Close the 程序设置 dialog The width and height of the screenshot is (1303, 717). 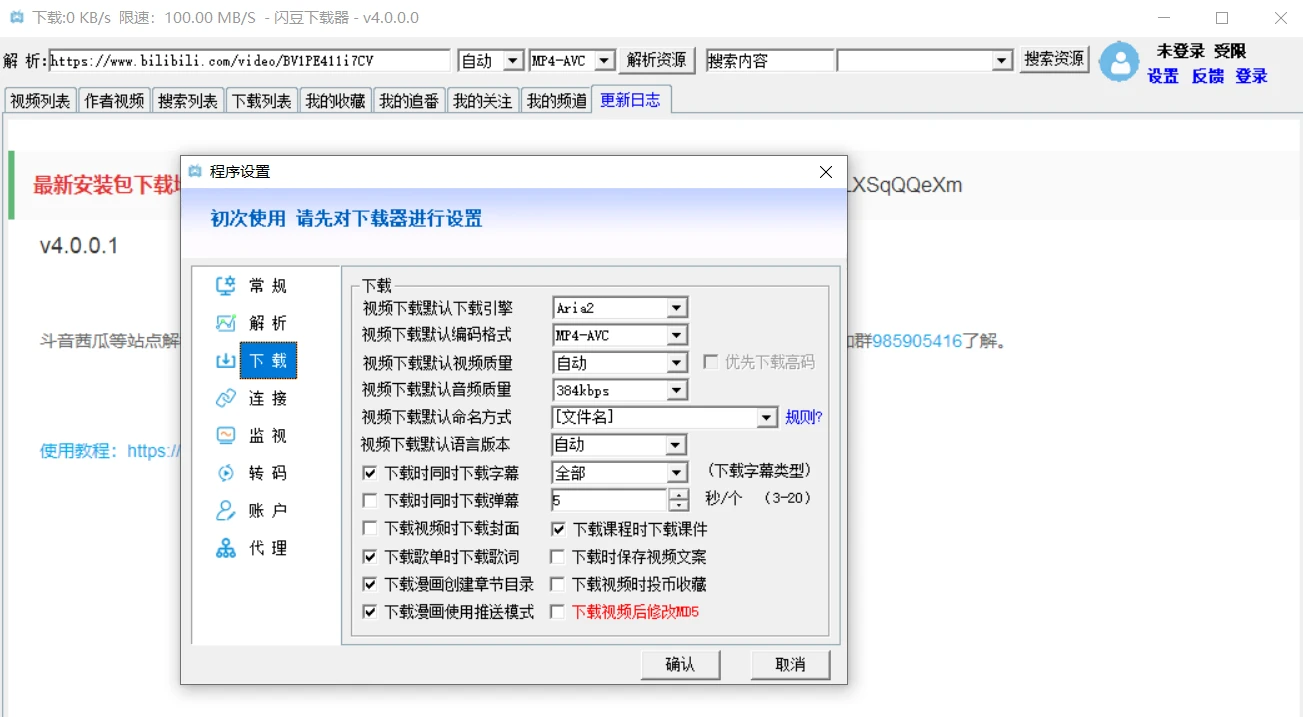pyautogui.click(x=826, y=172)
